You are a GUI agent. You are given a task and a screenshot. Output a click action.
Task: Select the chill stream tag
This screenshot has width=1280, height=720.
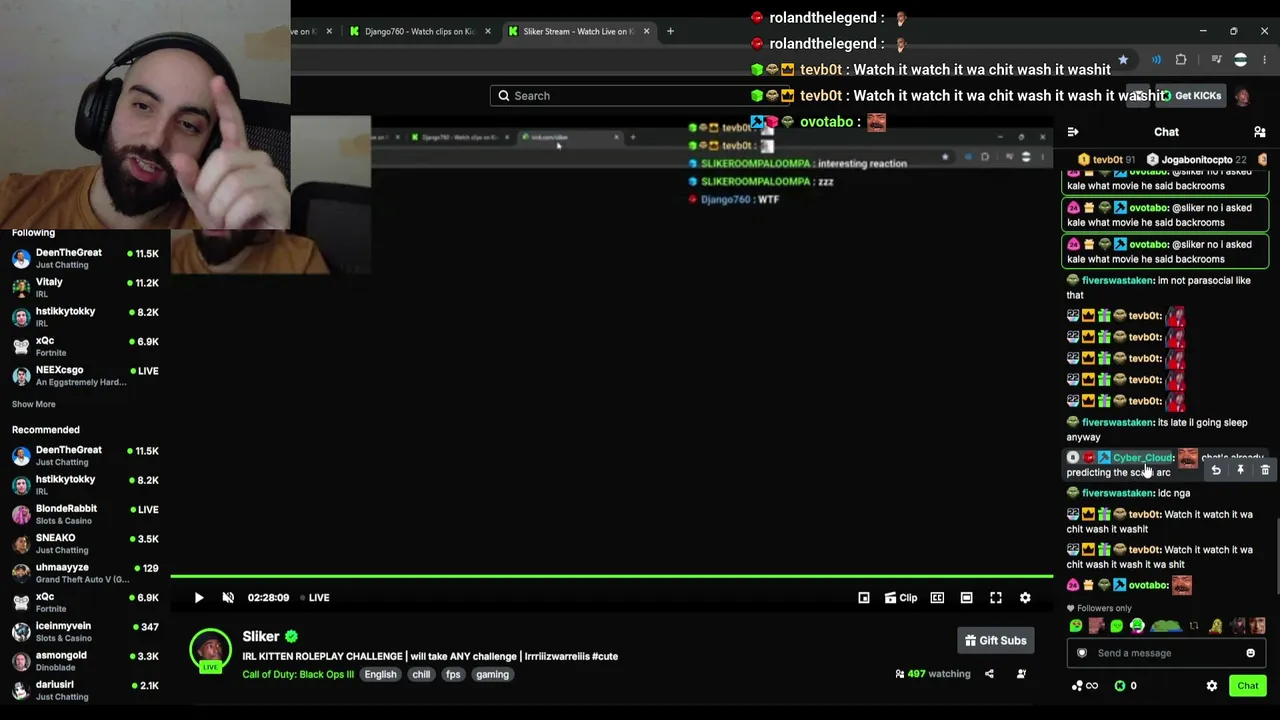click(x=421, y=674)
